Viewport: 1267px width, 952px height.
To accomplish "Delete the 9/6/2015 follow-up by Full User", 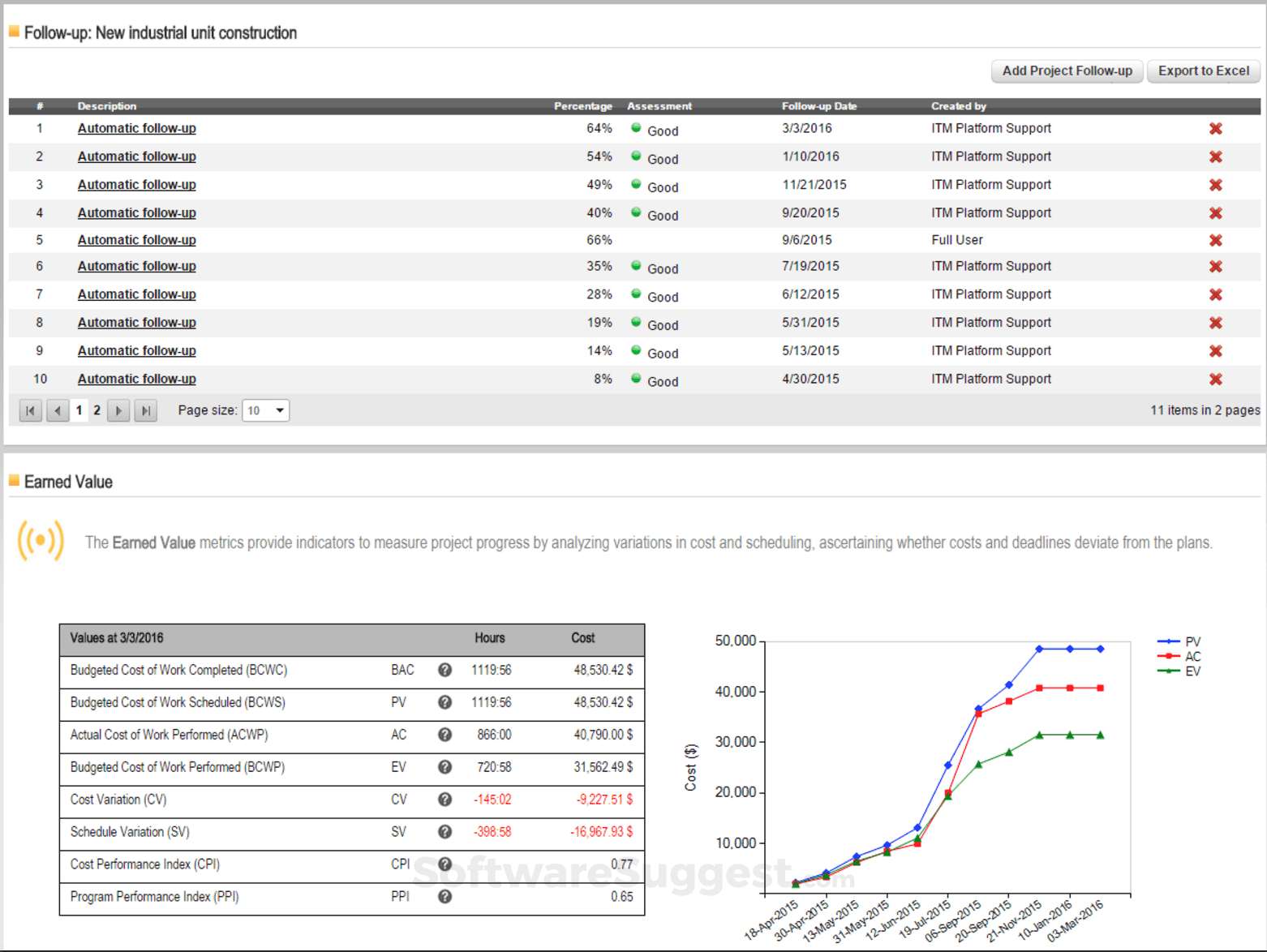I will point(1215,241).
